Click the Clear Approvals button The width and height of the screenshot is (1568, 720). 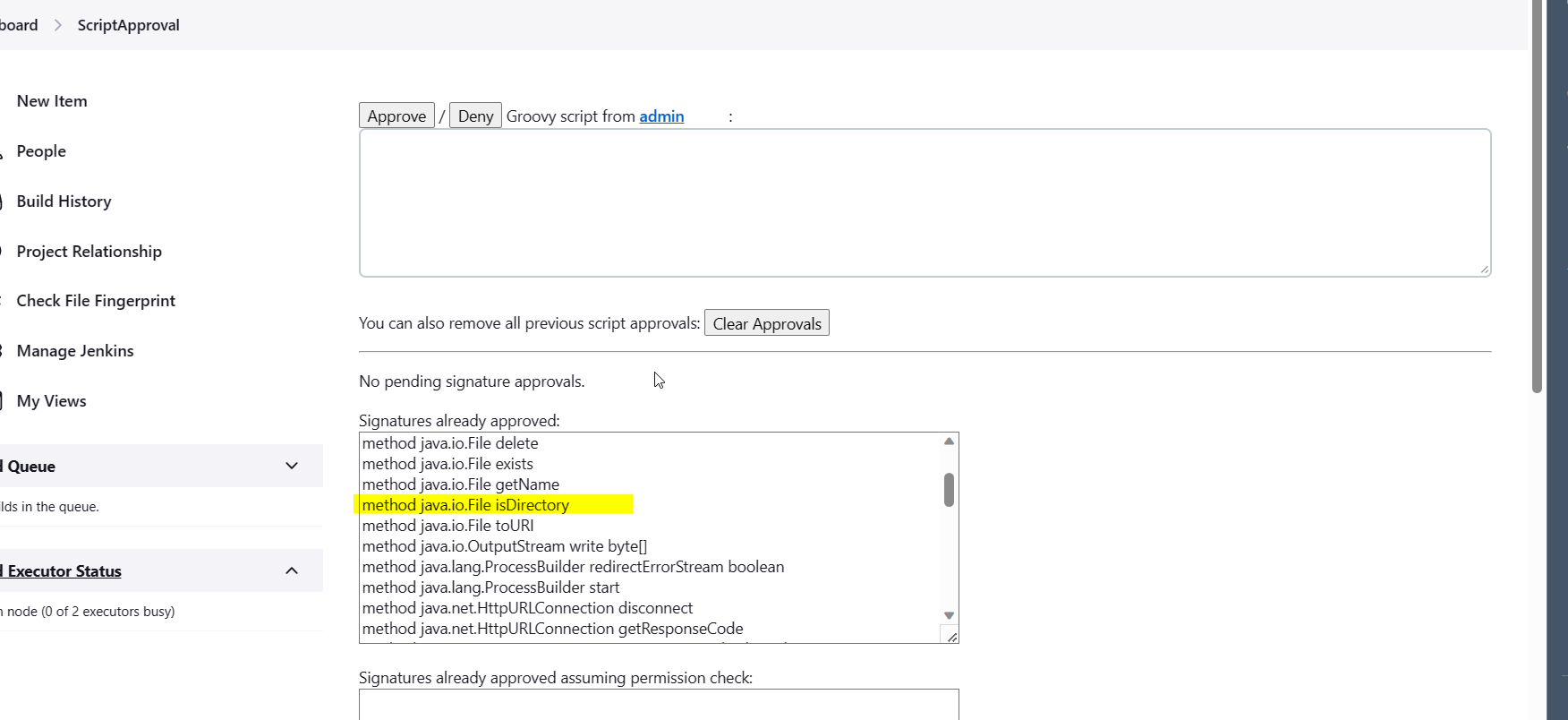coord(767,323)
